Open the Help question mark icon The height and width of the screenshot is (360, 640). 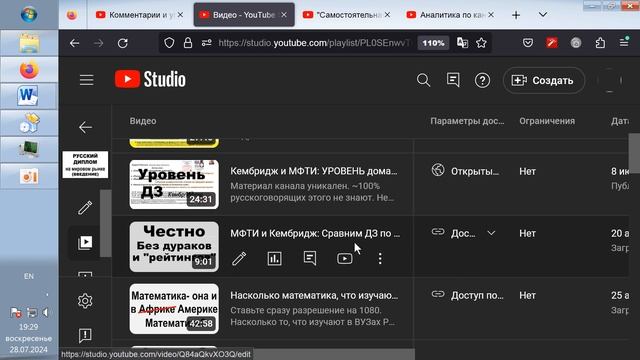(482, 80)
